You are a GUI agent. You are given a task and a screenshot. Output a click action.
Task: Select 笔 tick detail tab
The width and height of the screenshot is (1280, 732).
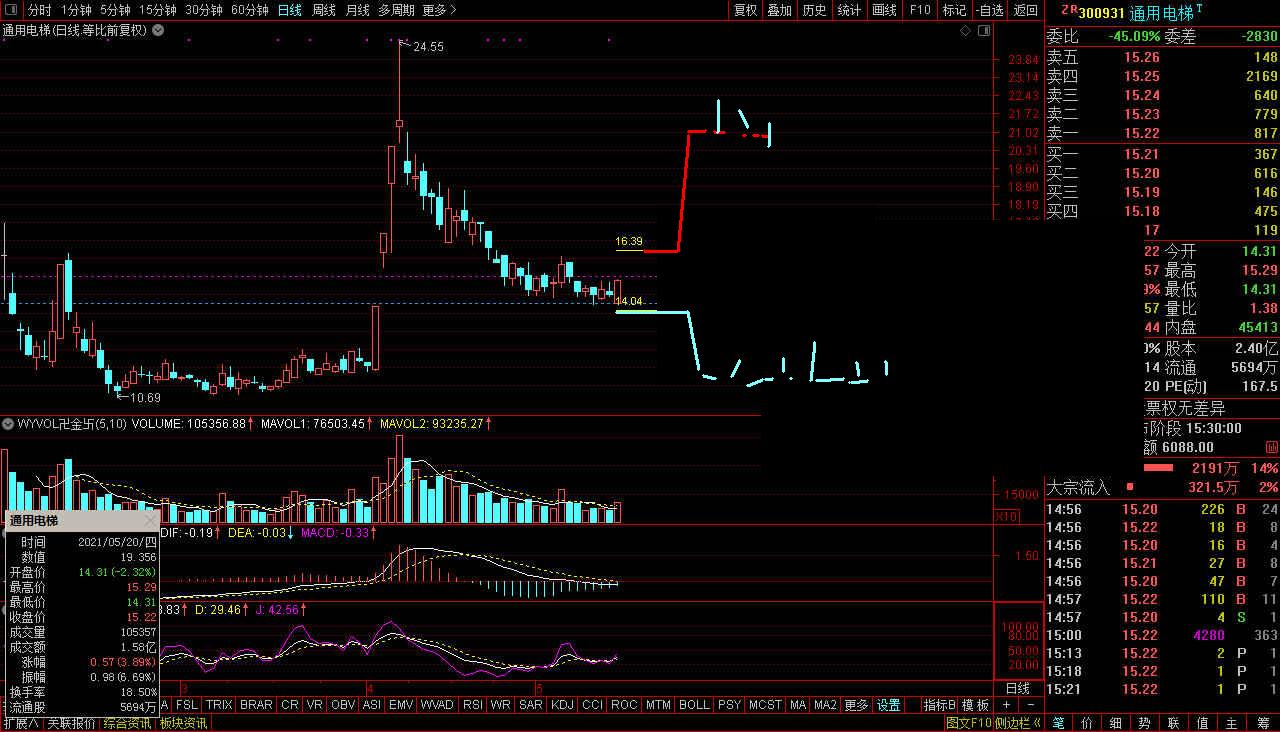(x=1059, y=723)
